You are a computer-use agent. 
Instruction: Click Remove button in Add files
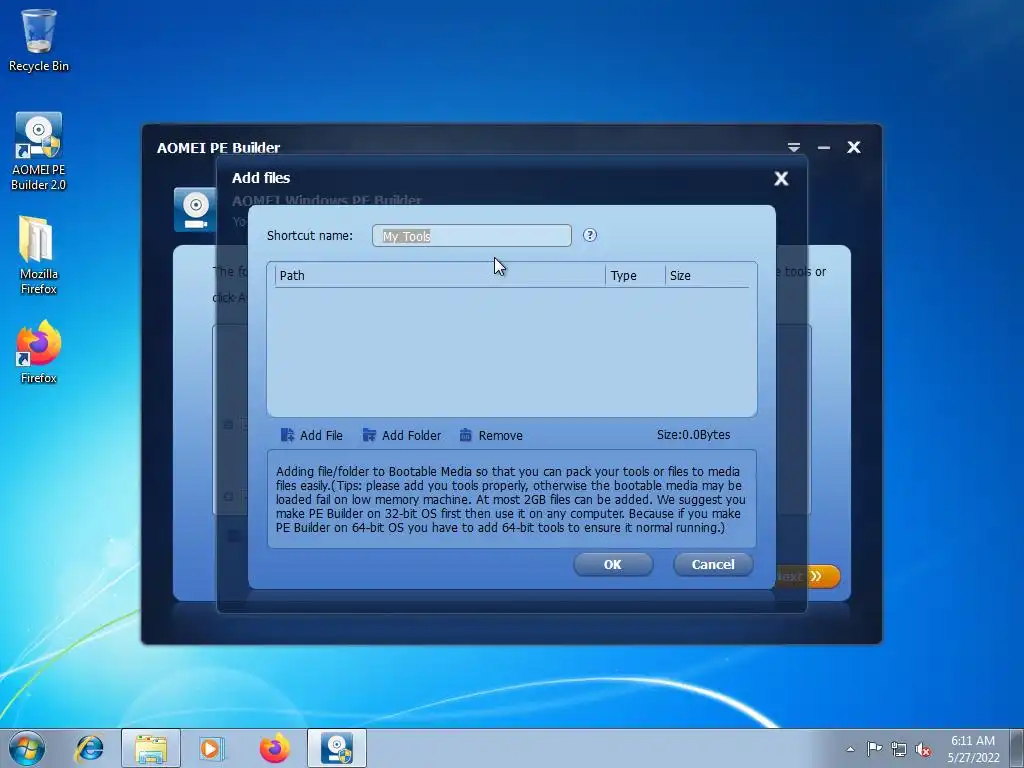[x=490, y=435]
